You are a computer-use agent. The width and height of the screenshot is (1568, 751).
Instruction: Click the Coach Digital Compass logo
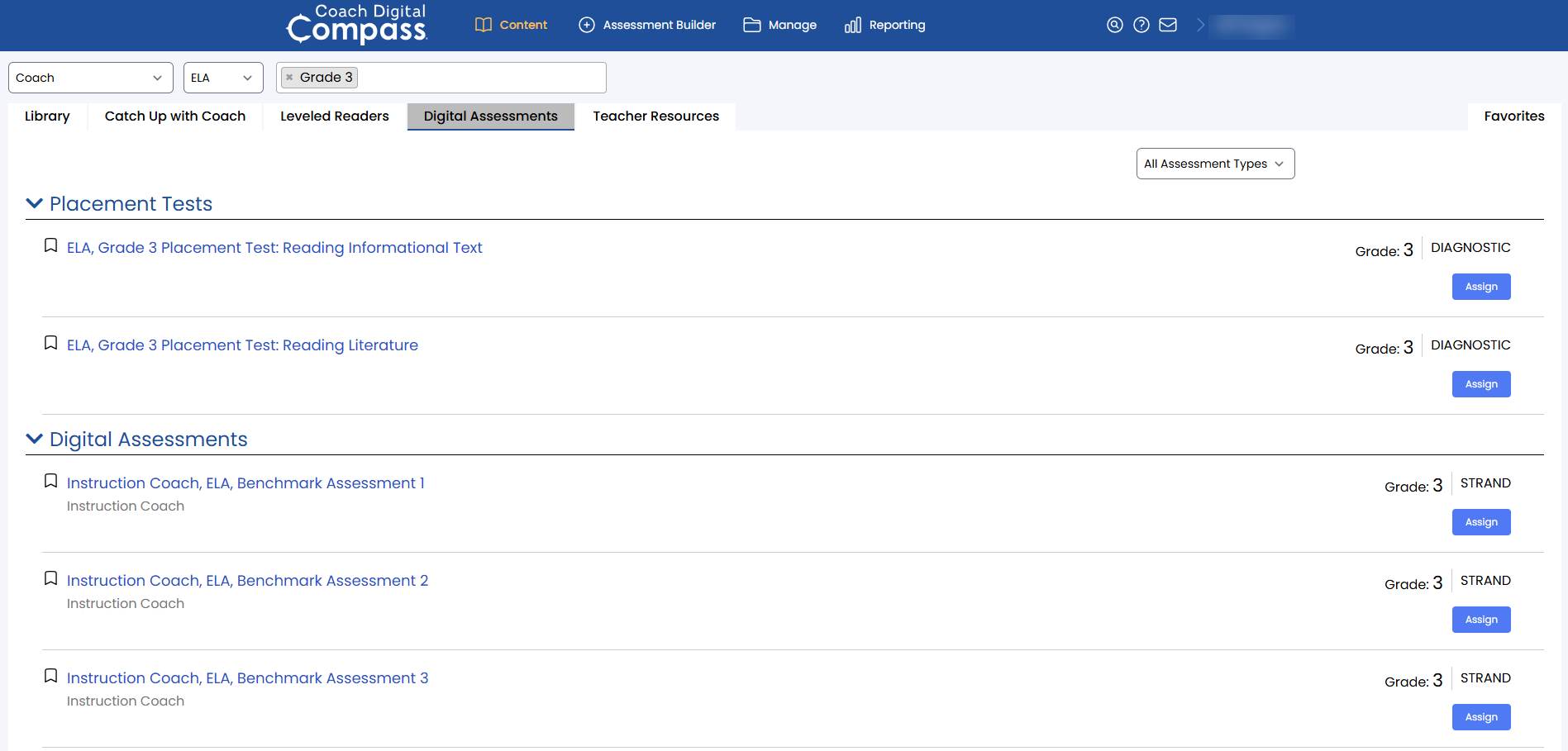356,24
